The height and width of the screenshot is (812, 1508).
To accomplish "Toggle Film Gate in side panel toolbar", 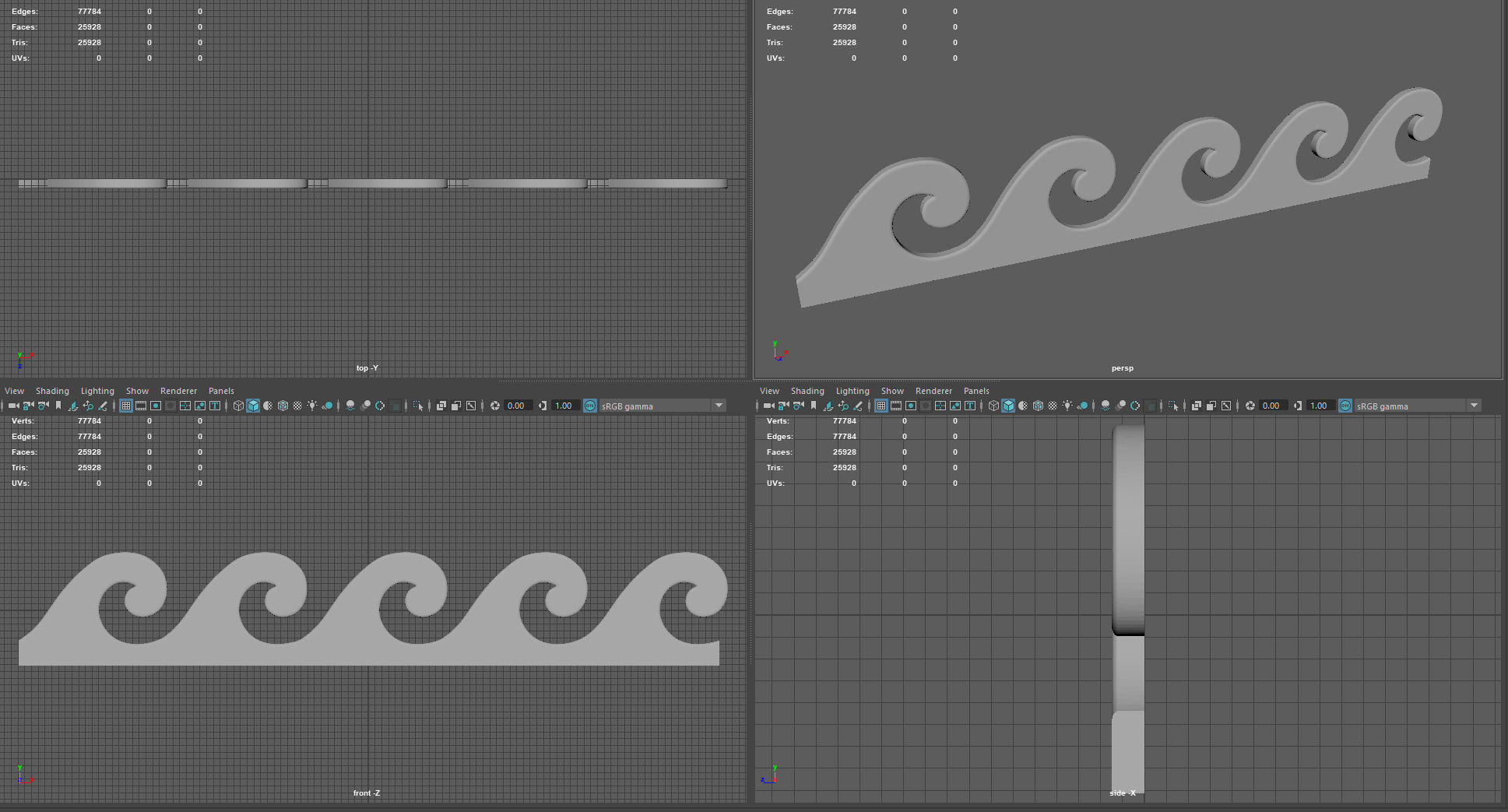I will point(896,406).
